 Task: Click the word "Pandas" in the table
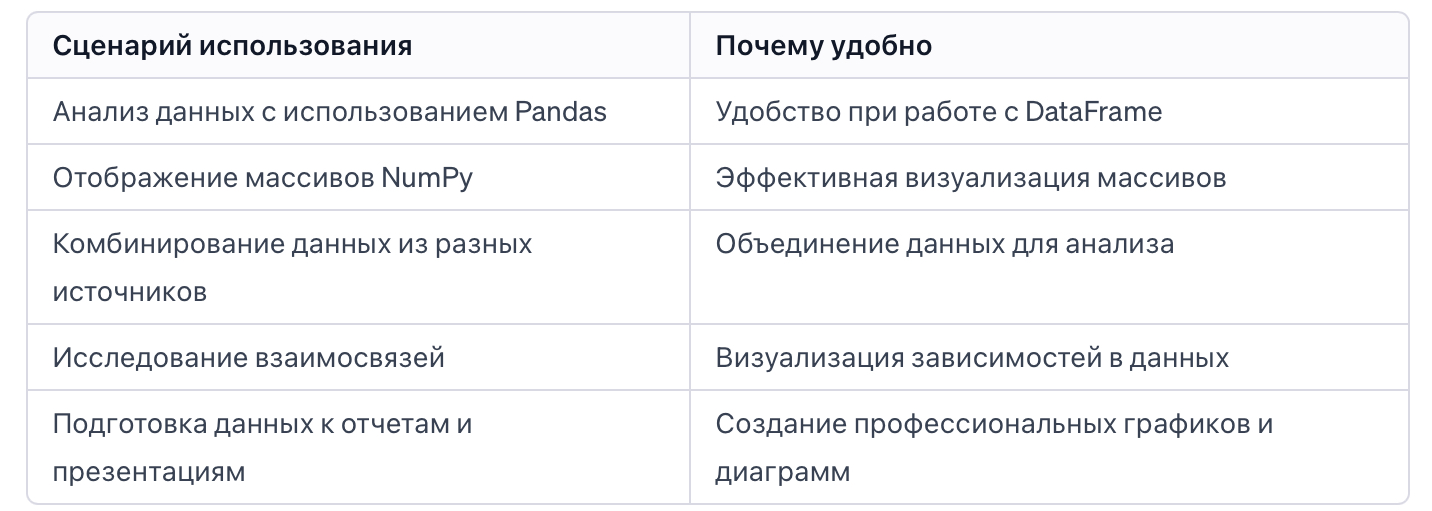click(x=561, y=111)
